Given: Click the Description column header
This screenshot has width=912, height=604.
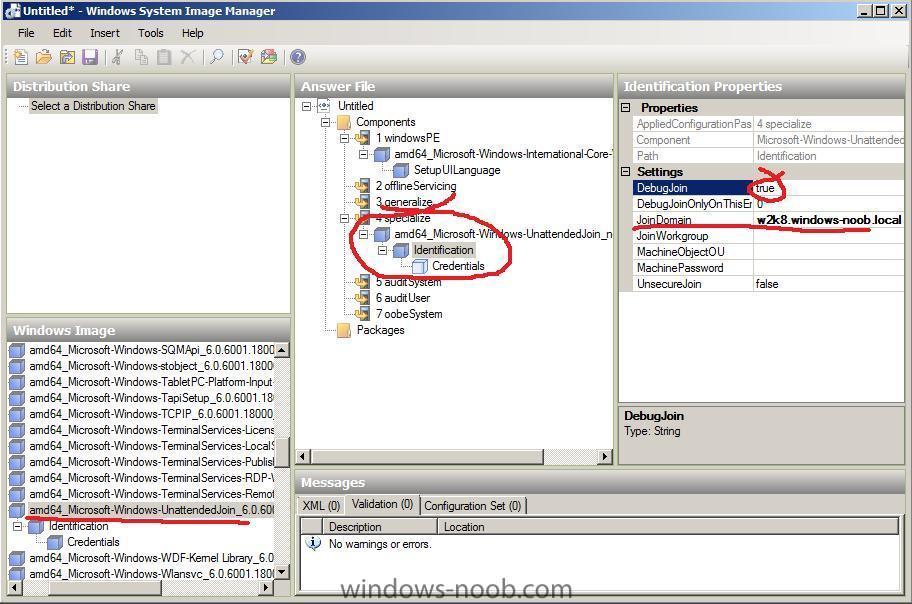Looking at the screenshot, I should coord(379,527).
